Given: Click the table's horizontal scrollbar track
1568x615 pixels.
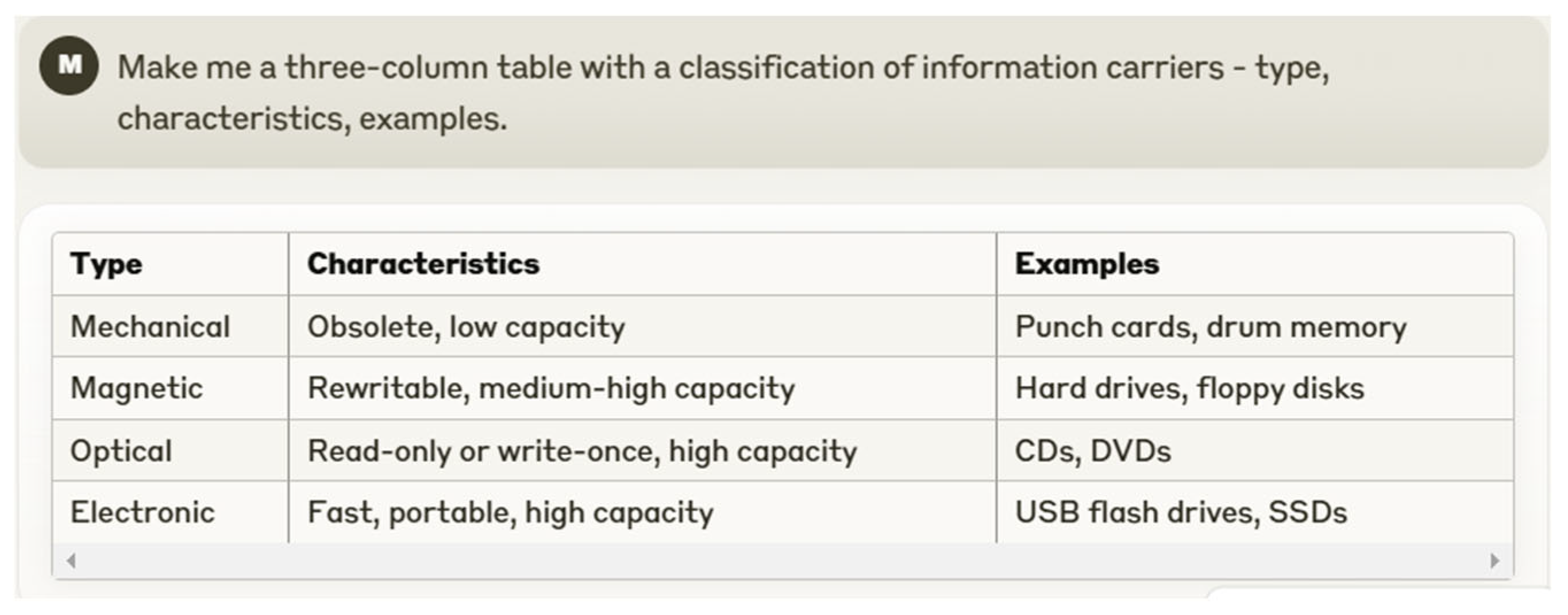Looking at the screenshot, I should (x=783, y=560).
